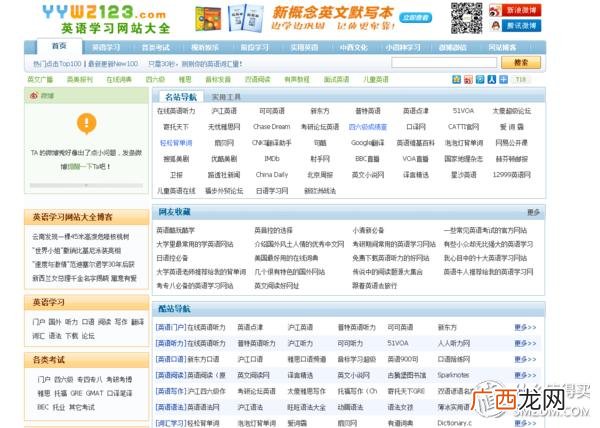Open the 中西文化 navigation tab
This screenshot has height=428, width=600.
pos(354,47)
